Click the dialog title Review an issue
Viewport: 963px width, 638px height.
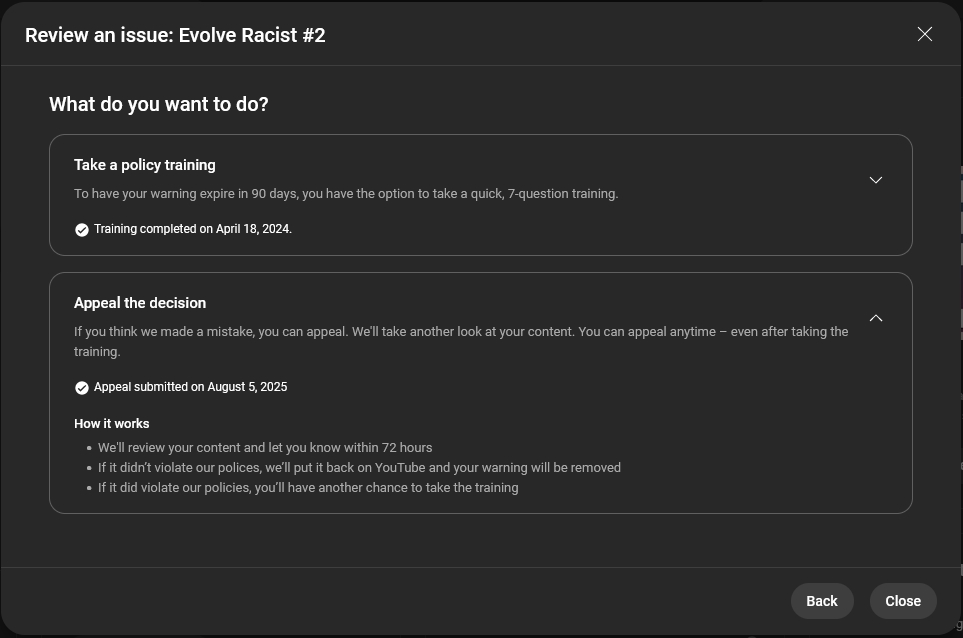point(175,35)
